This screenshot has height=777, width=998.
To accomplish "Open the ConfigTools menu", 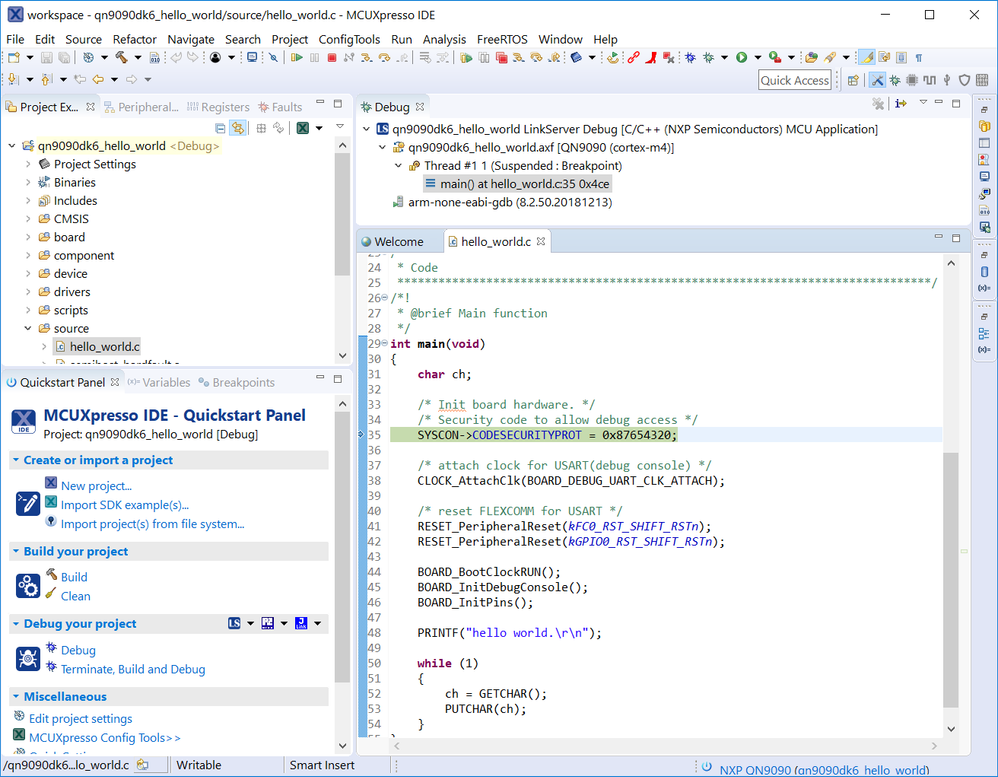I will coord(349,39).
